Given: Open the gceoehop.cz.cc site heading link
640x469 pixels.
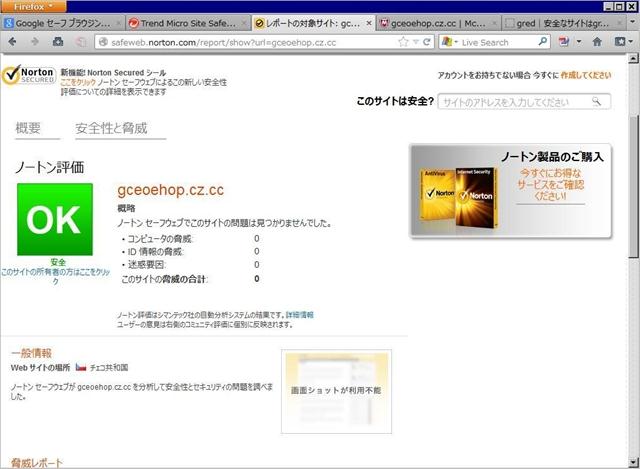Looking at the screenshot, I should click(x=171, y=190).
